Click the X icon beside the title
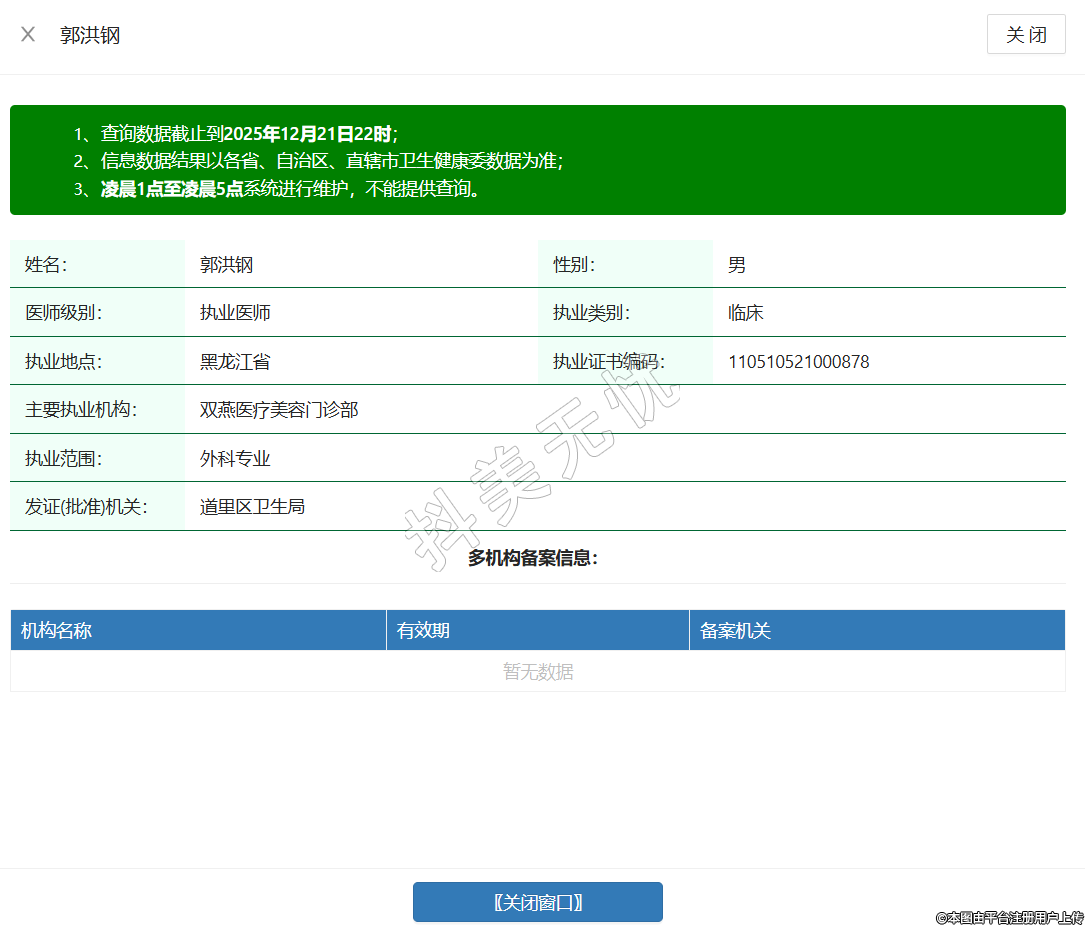 pyautogui.click(x=28, y=35)
